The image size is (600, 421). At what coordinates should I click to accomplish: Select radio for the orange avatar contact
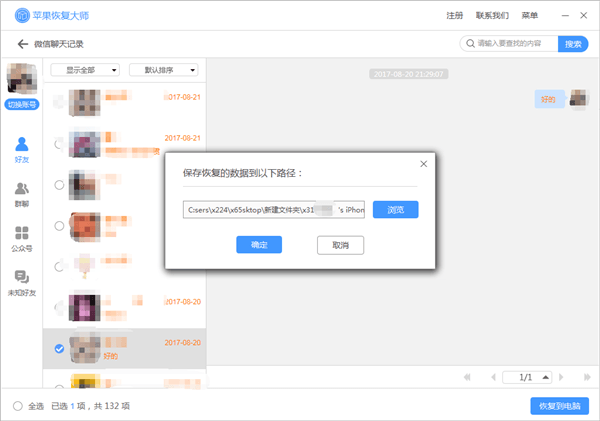[x=59, y=226]
